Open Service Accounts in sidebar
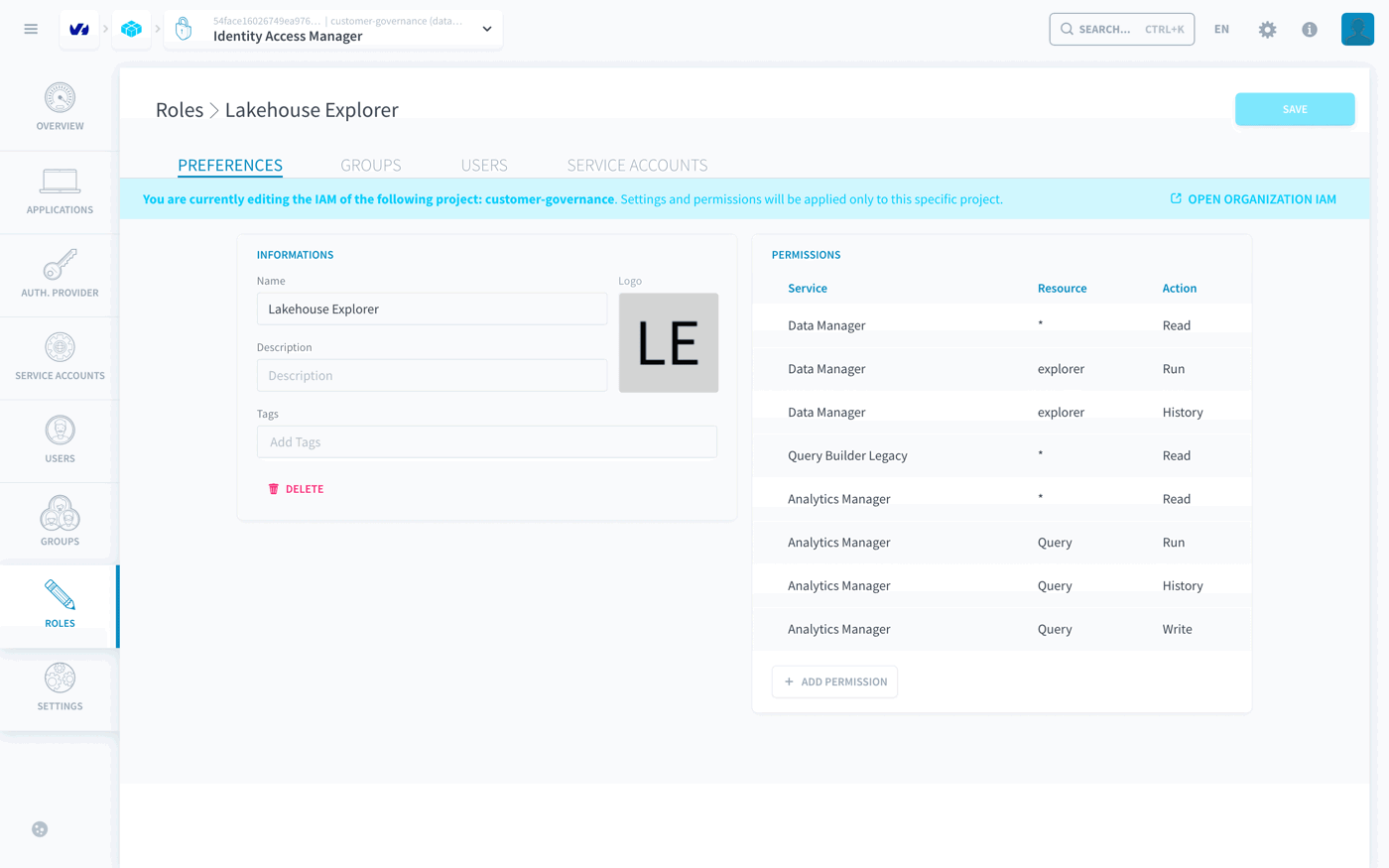The height and width of the screenshot is (868, 1389). pos(60,358)
